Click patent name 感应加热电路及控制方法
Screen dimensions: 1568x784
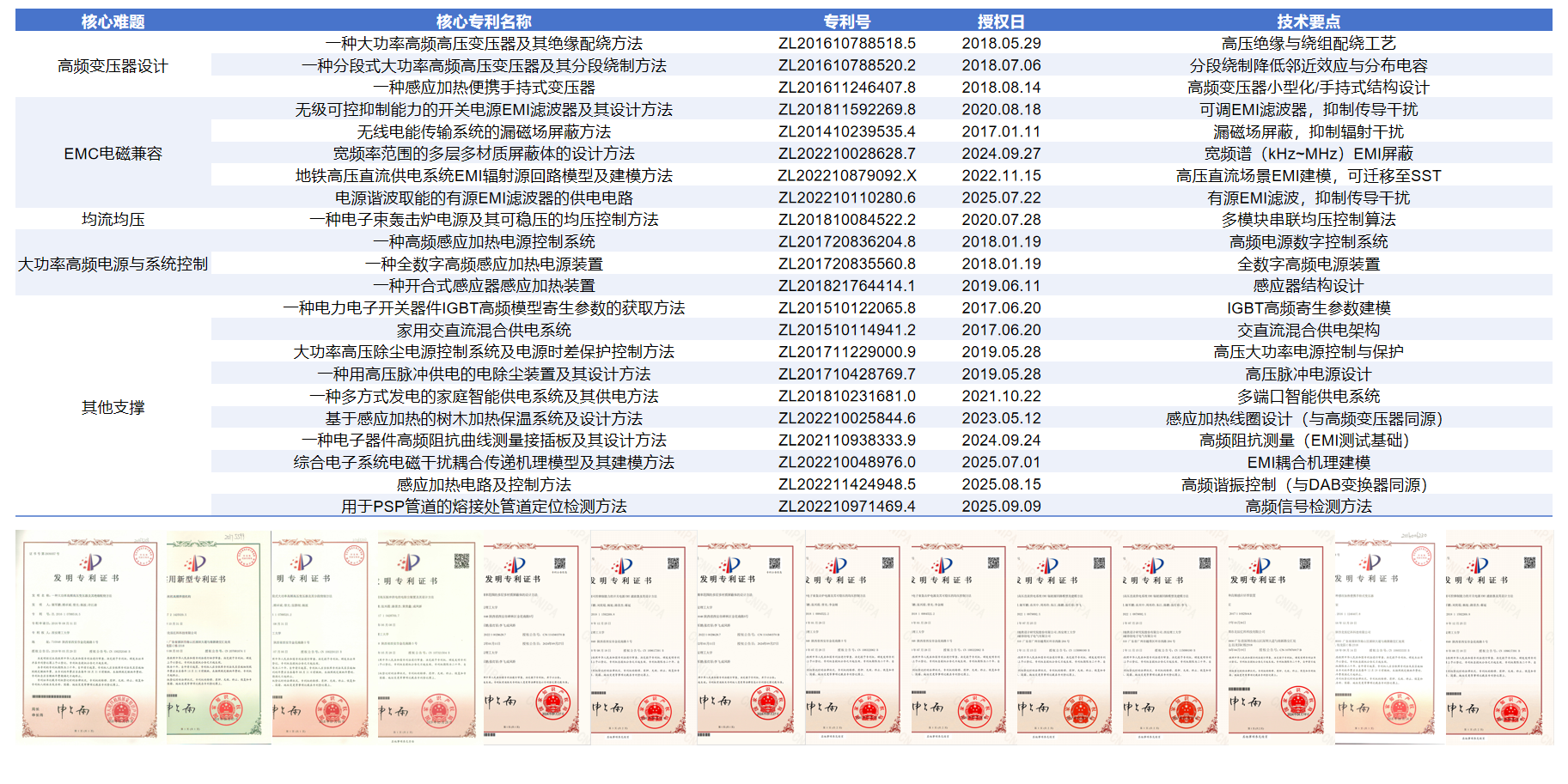[x=484, y=485]
